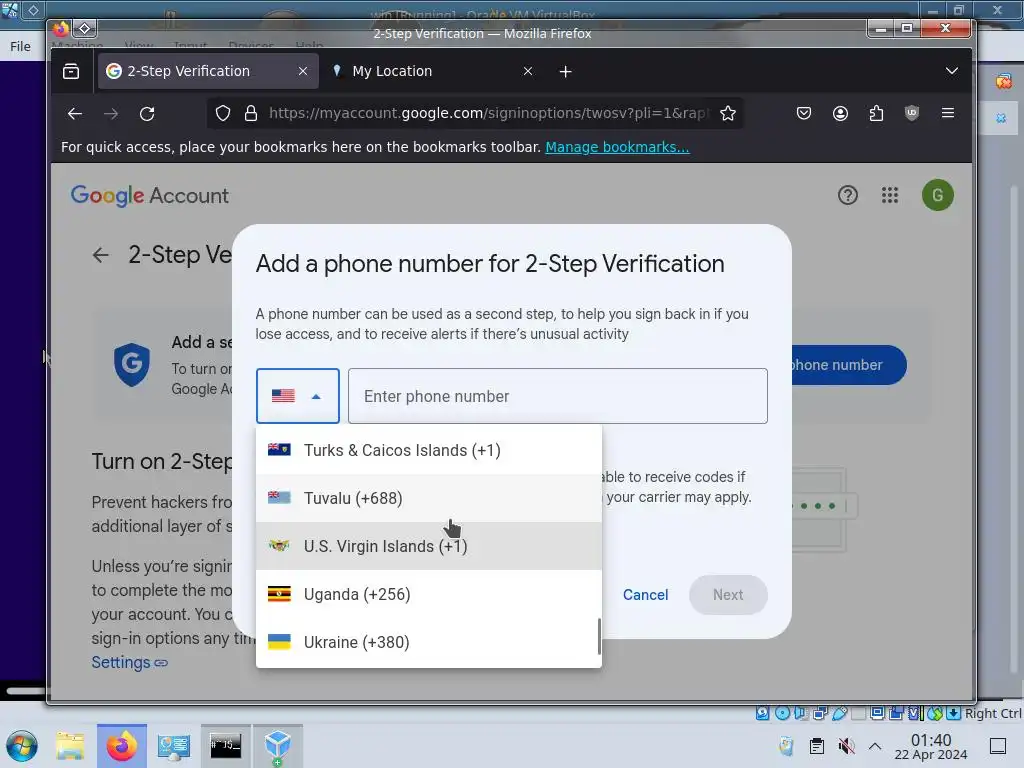Image resolution: width=1024 pixels, height=768 pixels.
Task: Open Firefox View tab list icon
Action: [x=71, y=71]
